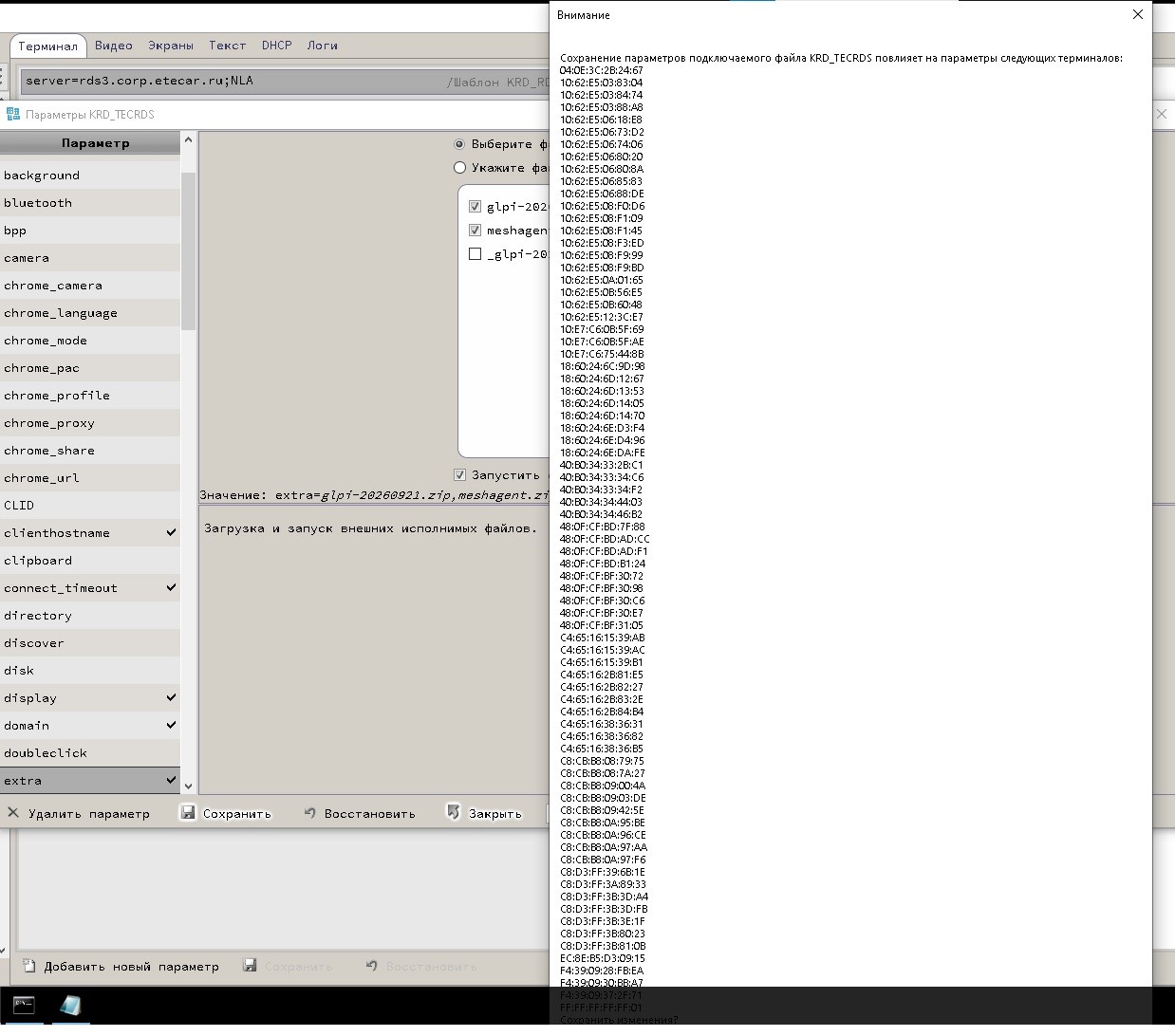Switch to the DHCP tab
This screenshot has width=1175, height=1036.
click(277, 46)
